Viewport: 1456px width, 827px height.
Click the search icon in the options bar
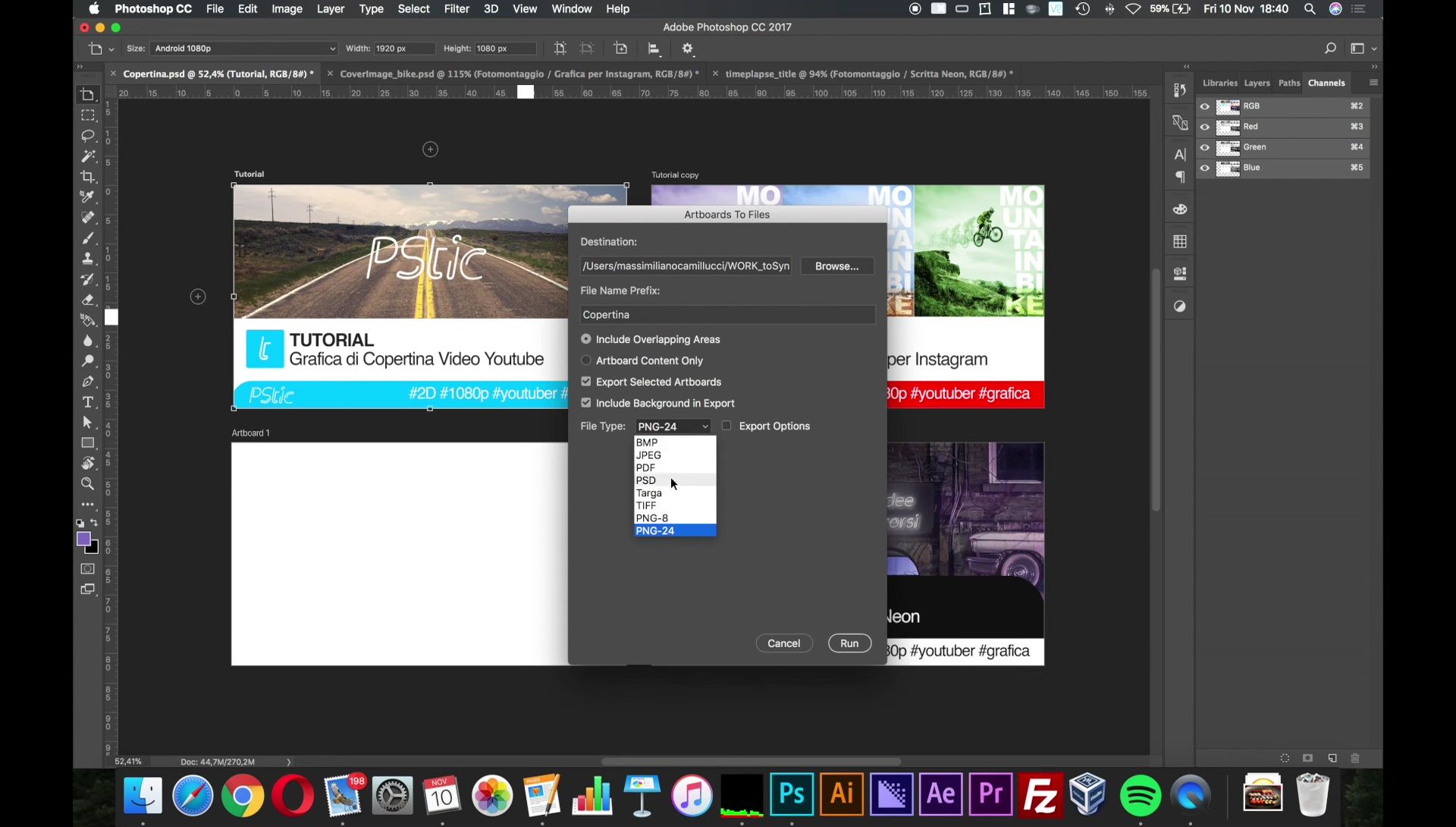pos(1330,49)
